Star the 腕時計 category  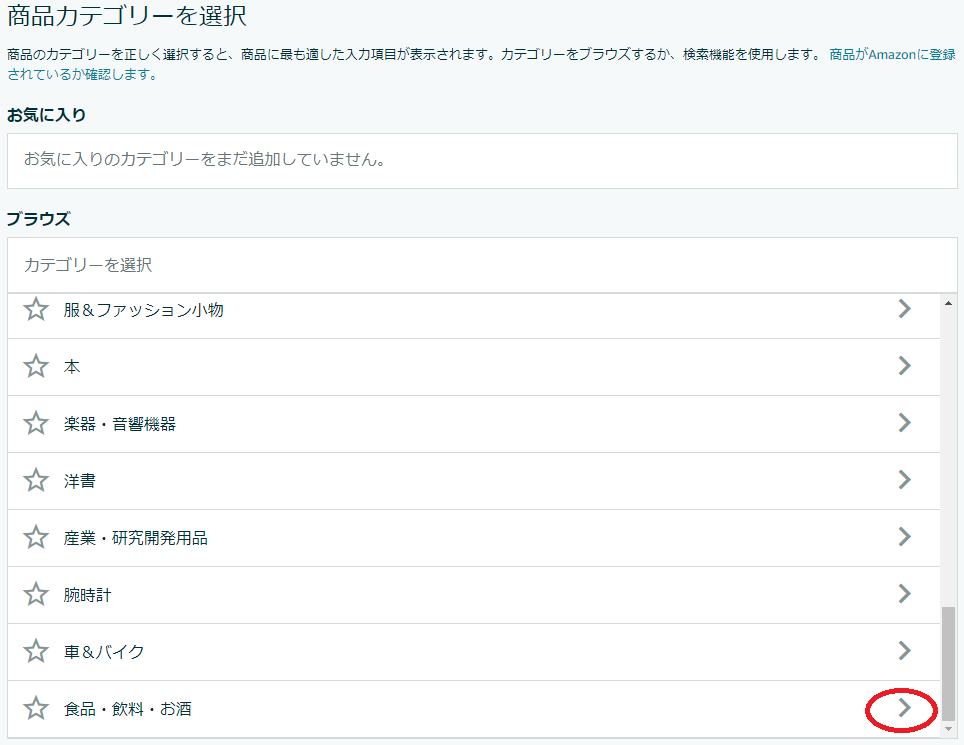(36, 594)
